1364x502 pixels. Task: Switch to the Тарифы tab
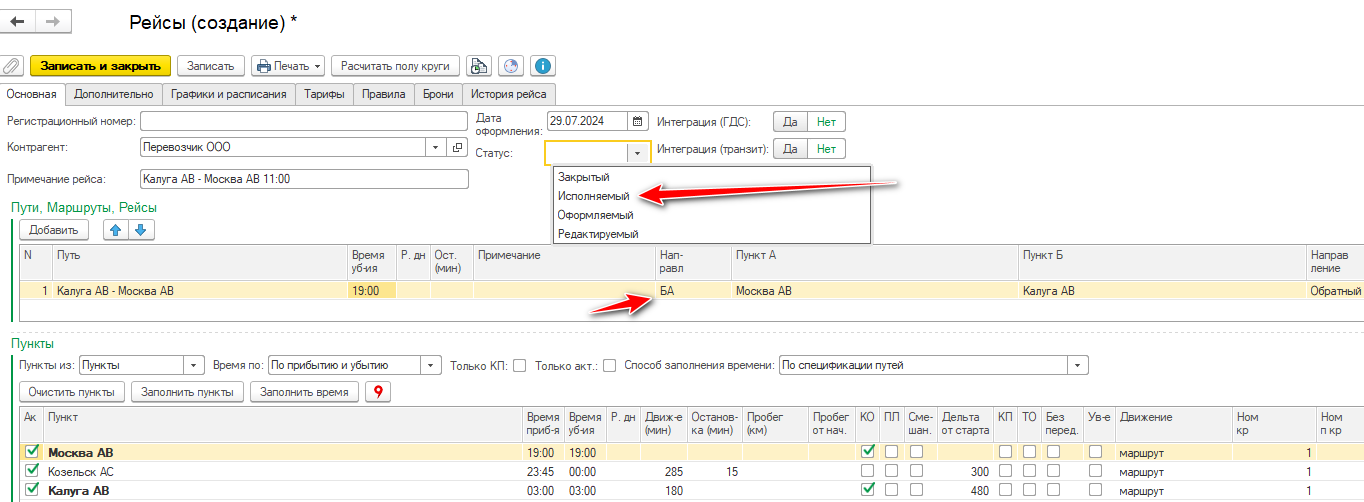325,94
